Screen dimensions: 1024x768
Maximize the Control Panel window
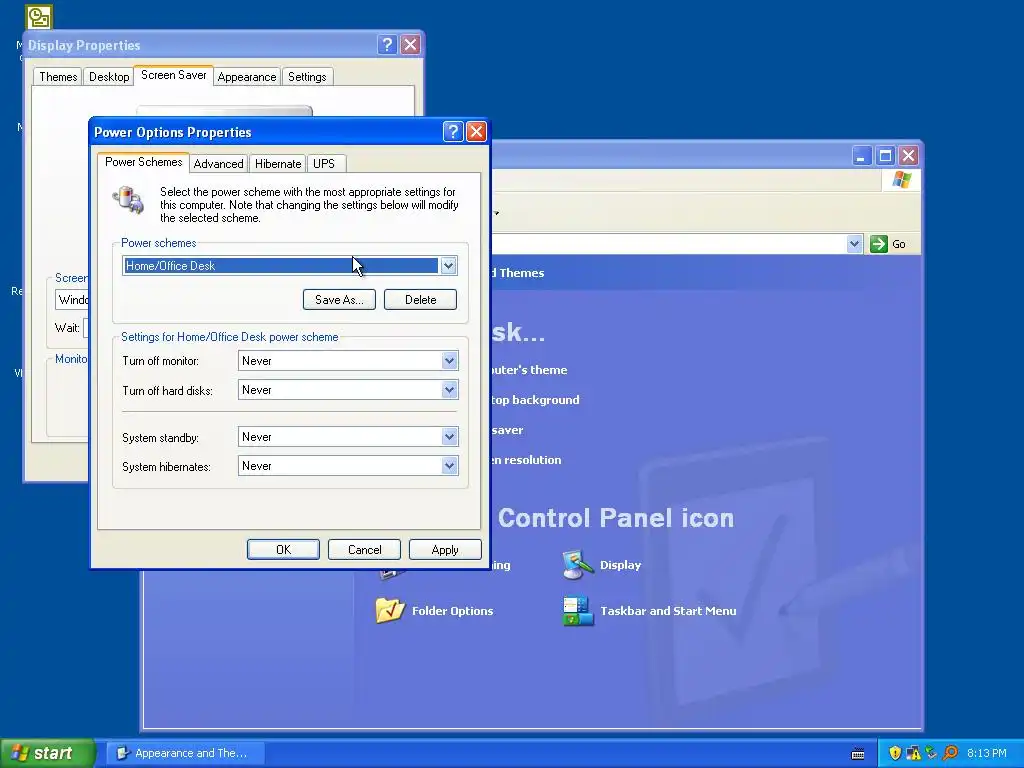click(x=885, y=155)
